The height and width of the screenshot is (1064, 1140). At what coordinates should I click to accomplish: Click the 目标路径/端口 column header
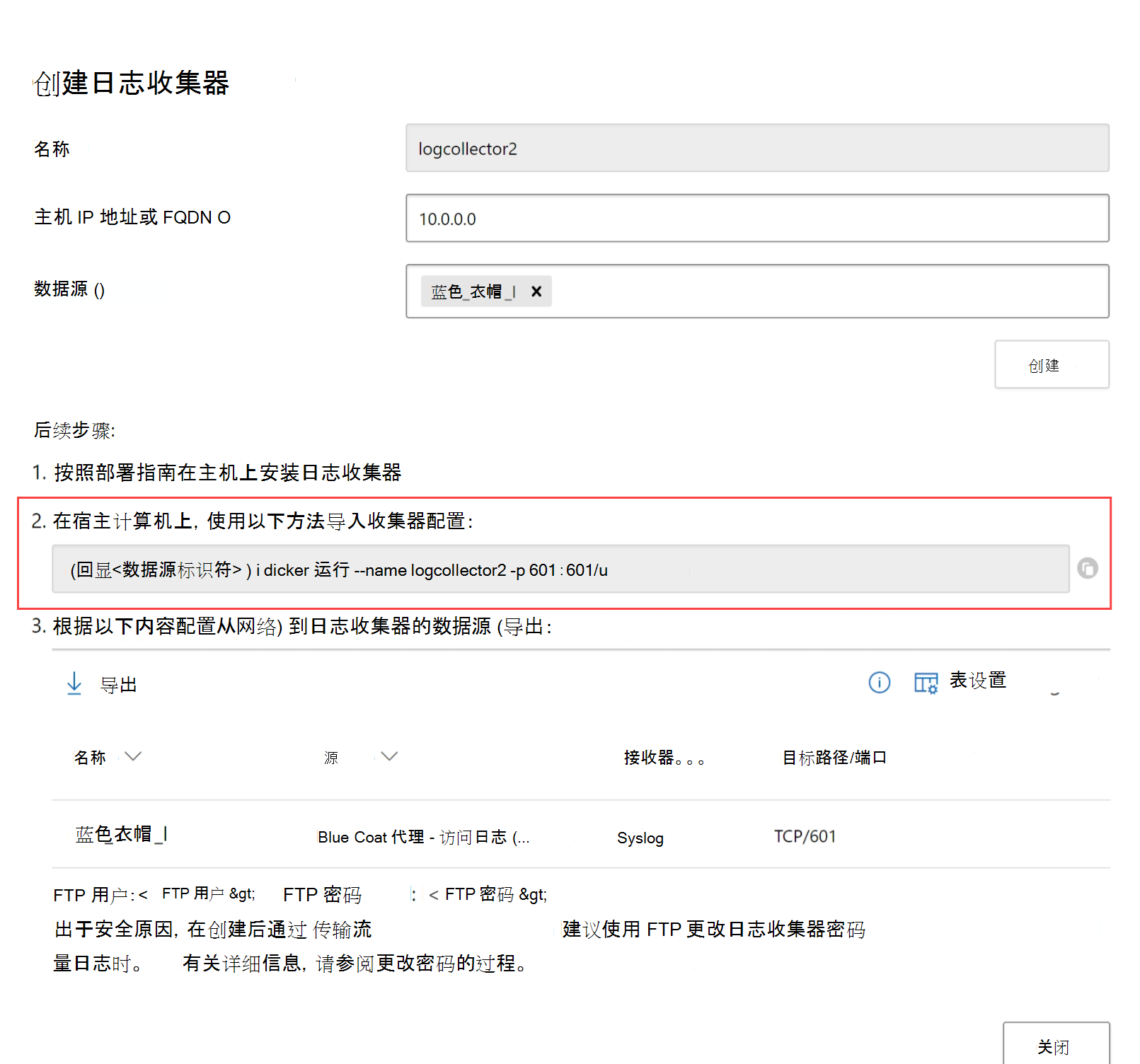click(x=834, y=758)
